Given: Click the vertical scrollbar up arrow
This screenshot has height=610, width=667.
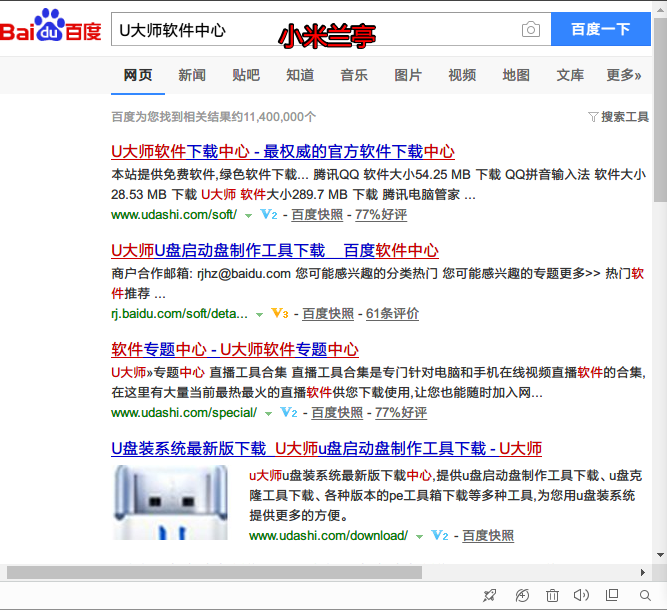Looking at the screenshot, I should 660,9.
